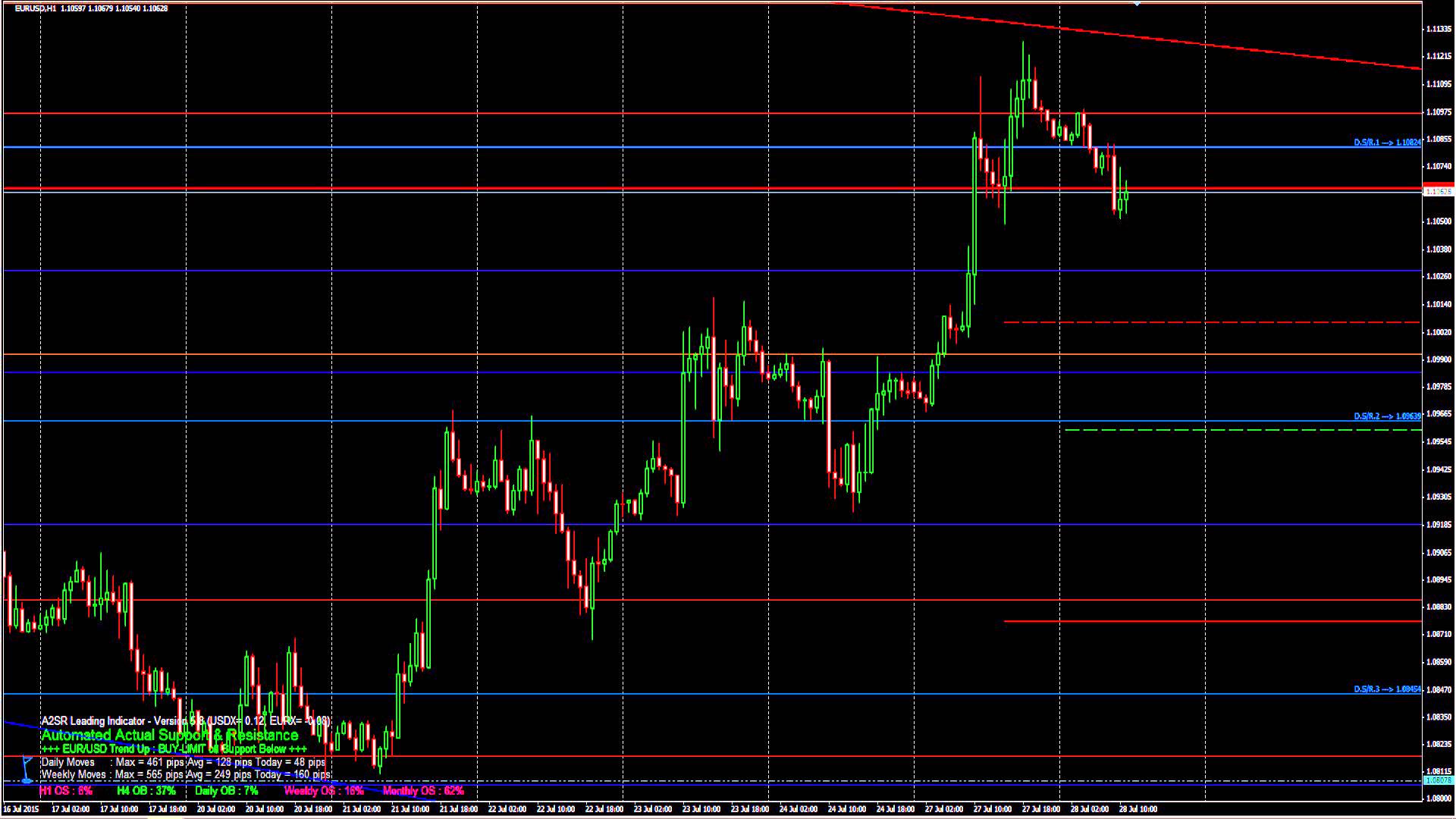Select the D.S/R.2 level label
The height and width of the screenshot is (819, 1456).
(x=1386, y=416)
